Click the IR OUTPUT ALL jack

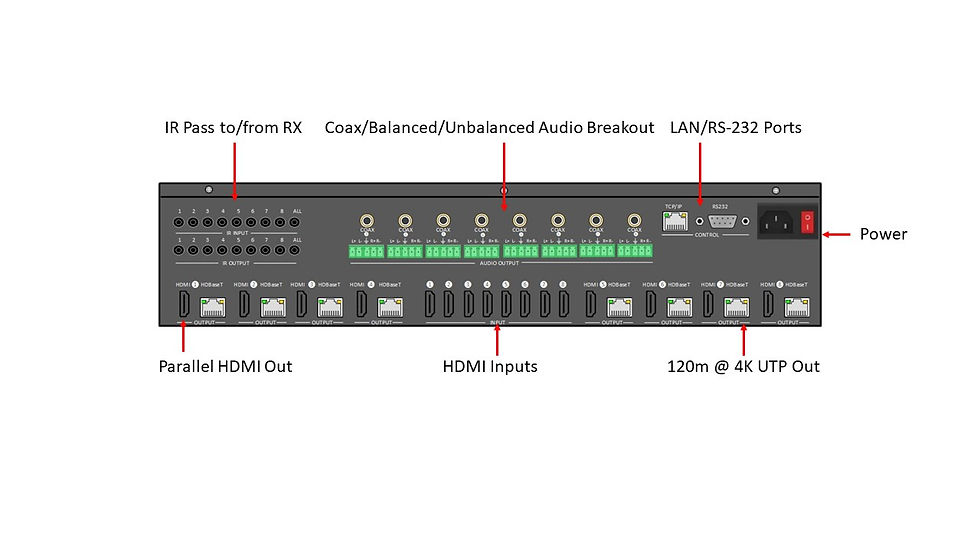click(294, 250)
